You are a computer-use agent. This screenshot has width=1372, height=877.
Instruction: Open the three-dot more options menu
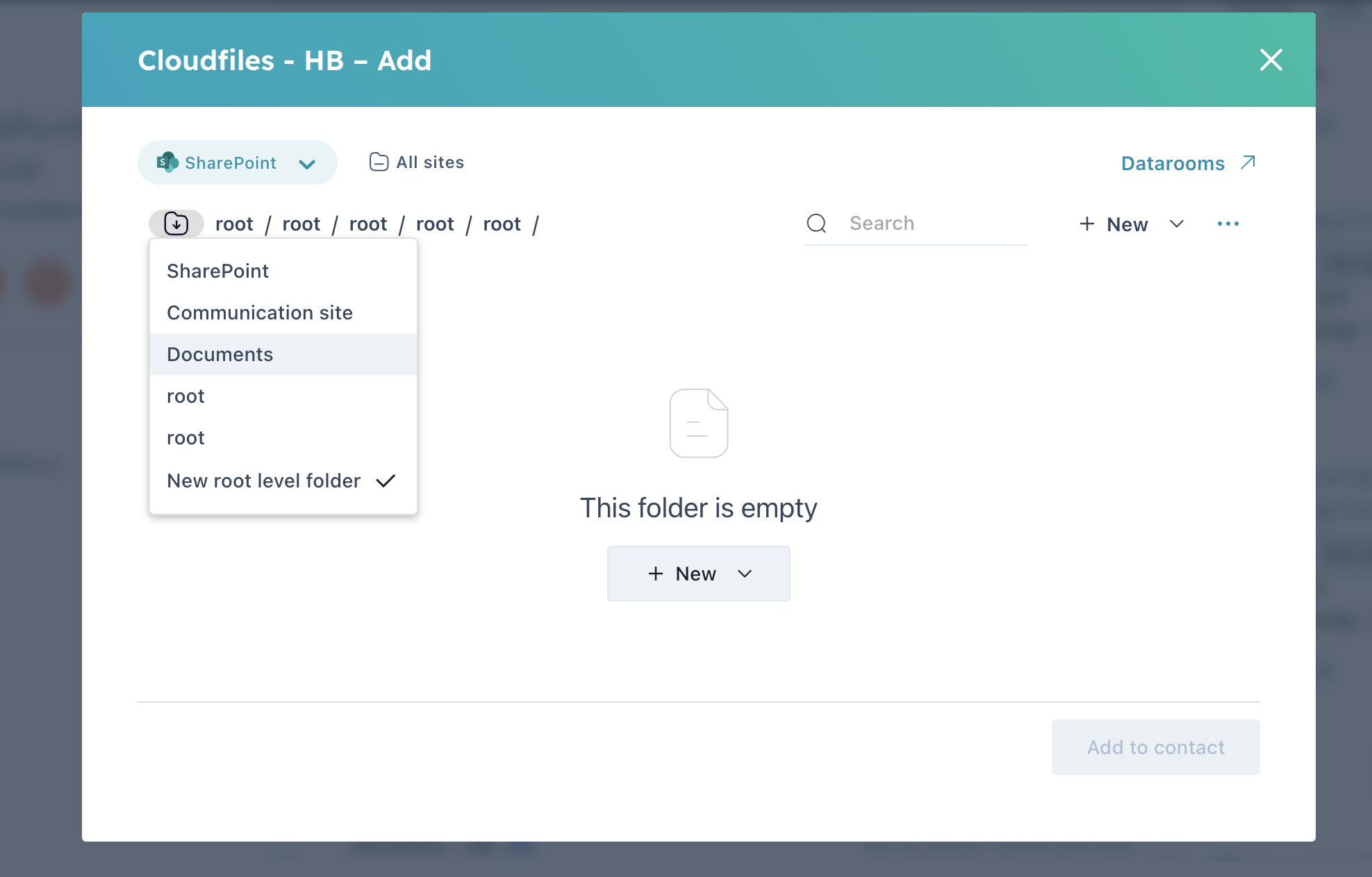(1228, 224)
